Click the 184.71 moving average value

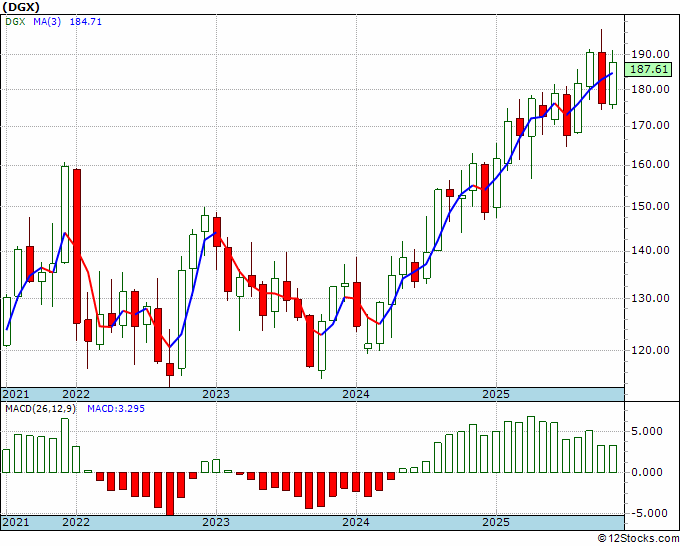(x=86, y=22)
